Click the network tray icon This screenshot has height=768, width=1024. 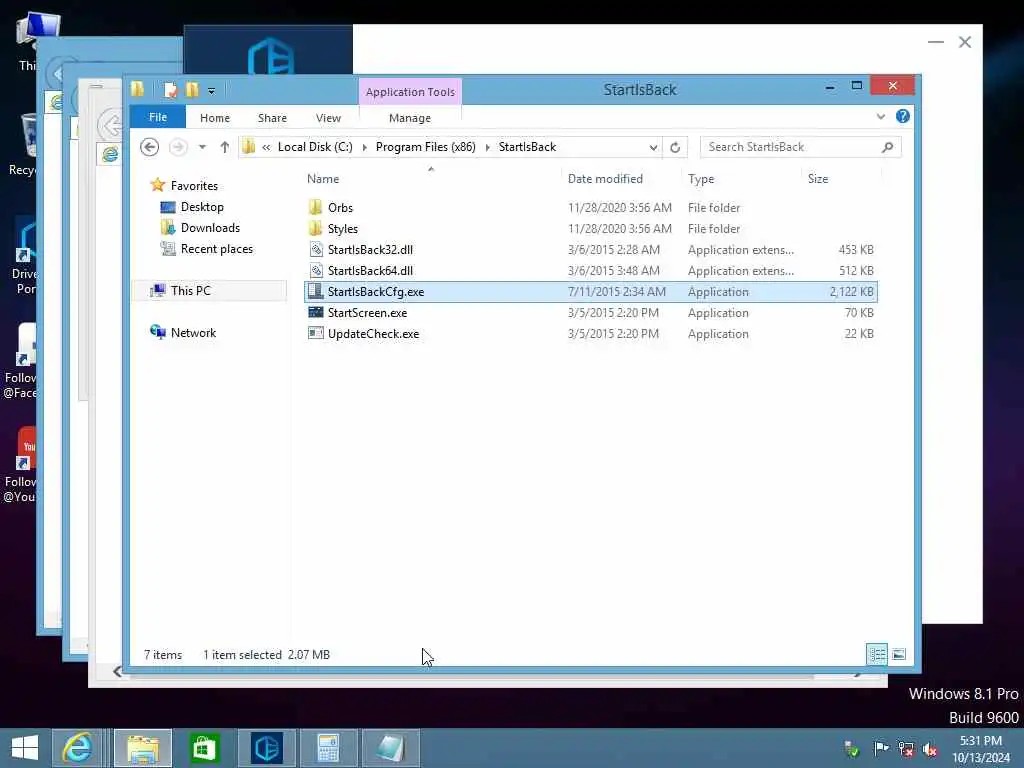pyautogui.click(x=906, y=749)
